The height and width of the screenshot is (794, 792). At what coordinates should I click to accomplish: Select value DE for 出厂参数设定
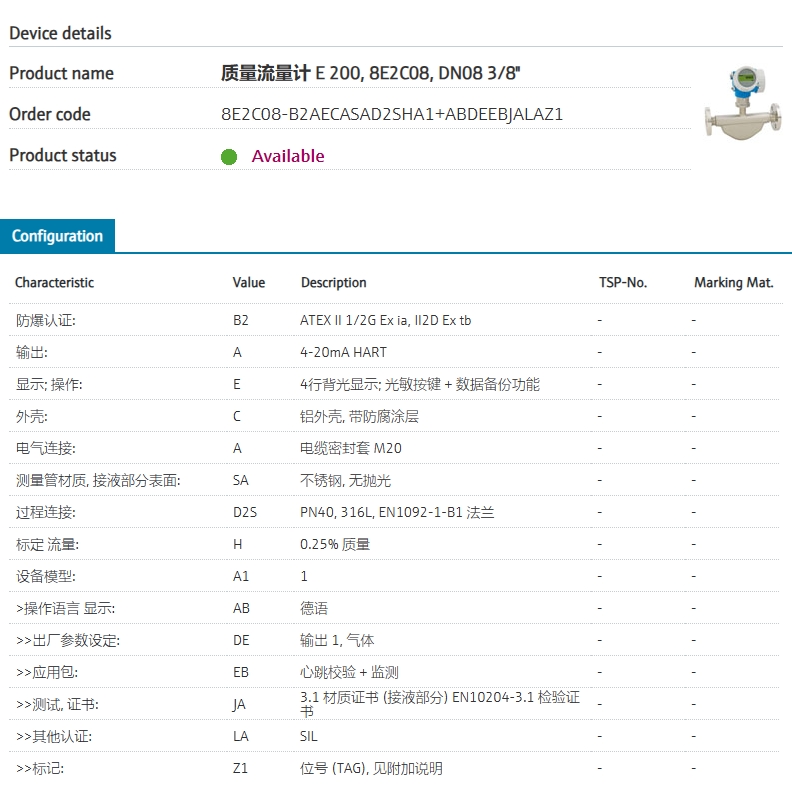[241, 641]
